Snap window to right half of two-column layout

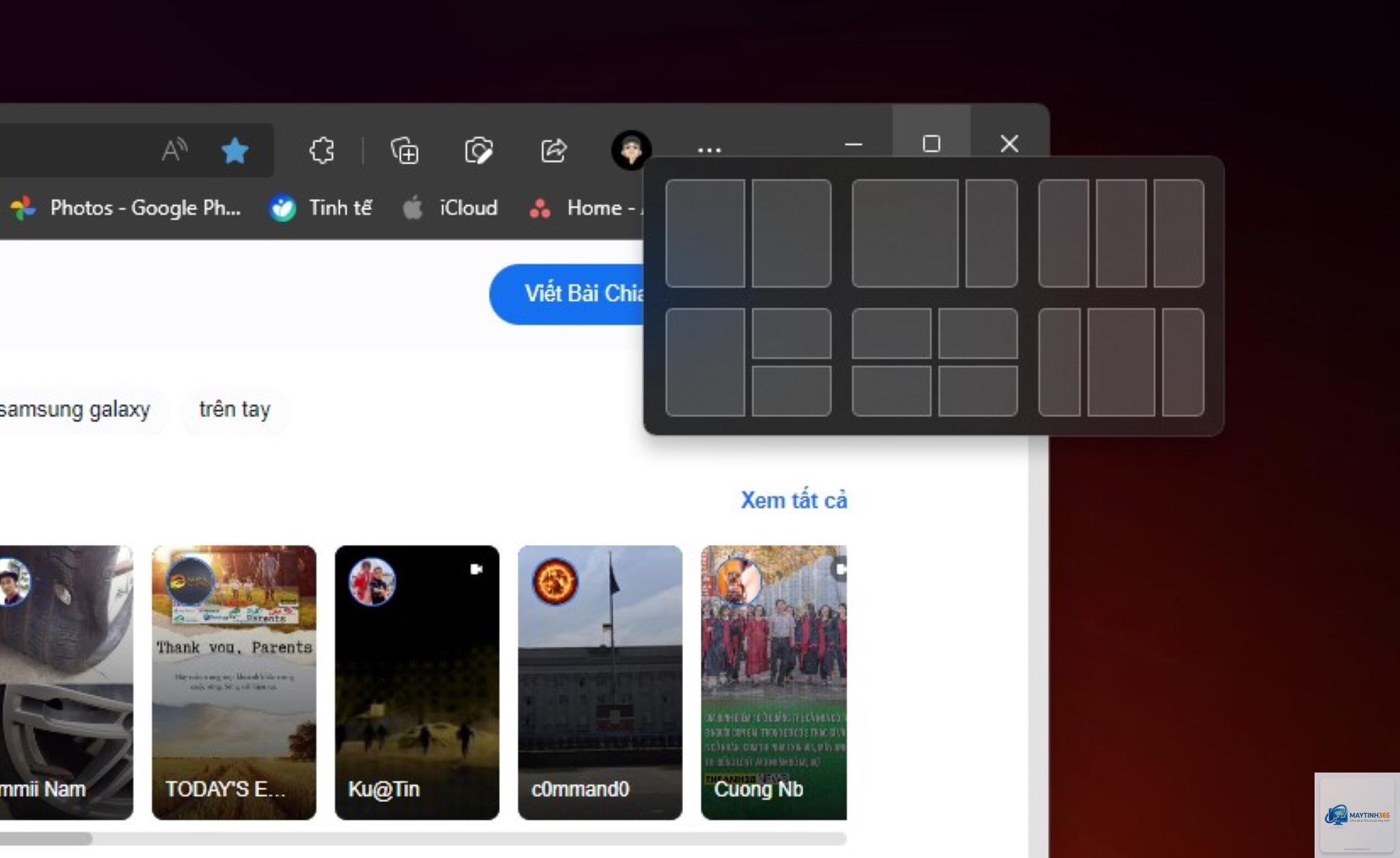pos(792,233)
